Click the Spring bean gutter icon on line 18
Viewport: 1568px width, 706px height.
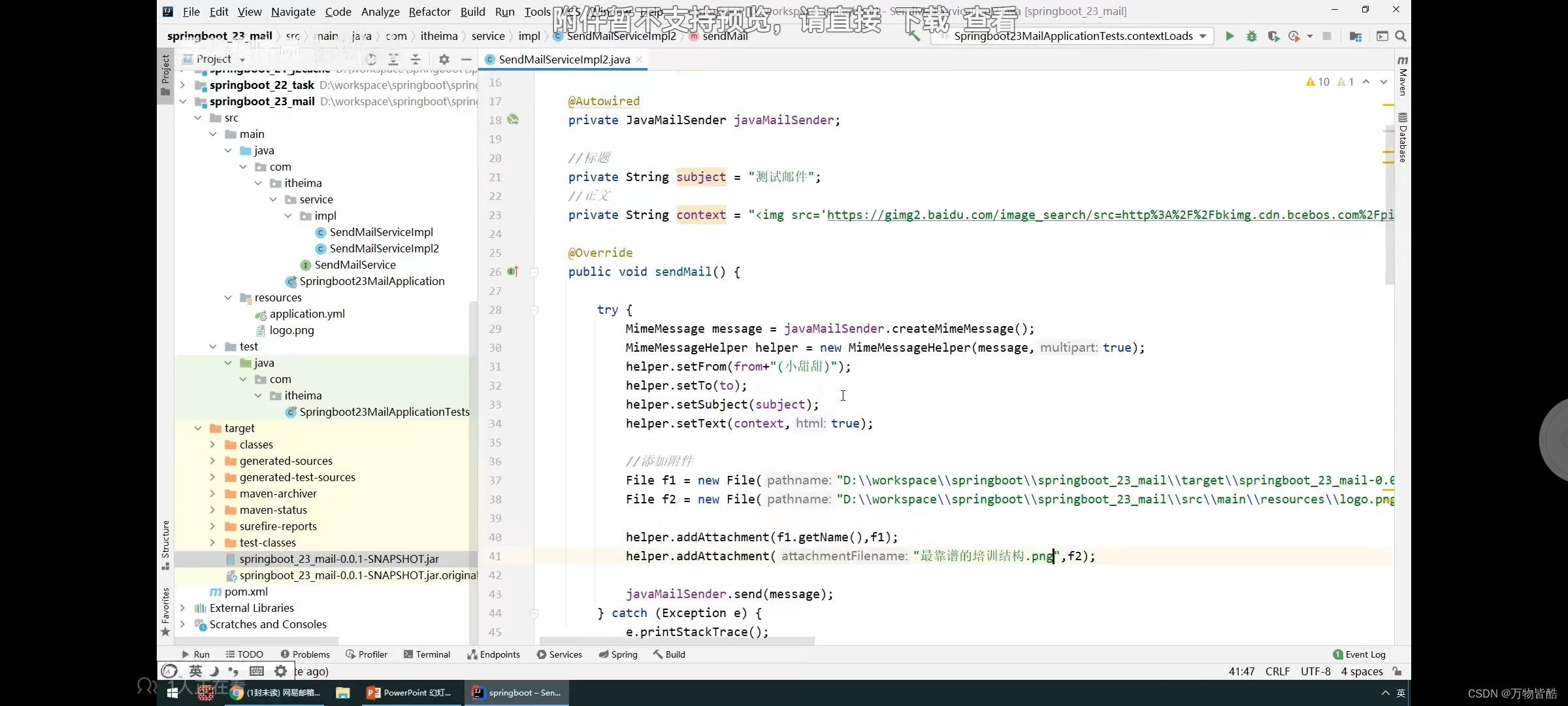[513, 119]
